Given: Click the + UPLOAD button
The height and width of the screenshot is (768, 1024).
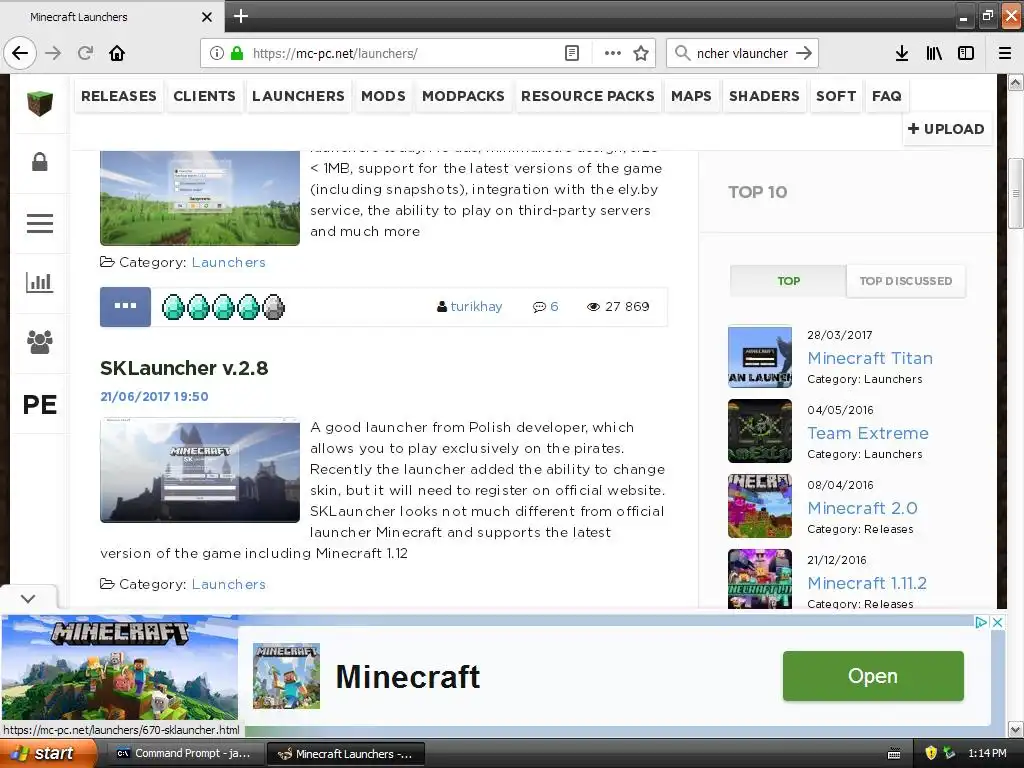Looking at the screenshot, I should pyautogui.click(x=946, y=129).
